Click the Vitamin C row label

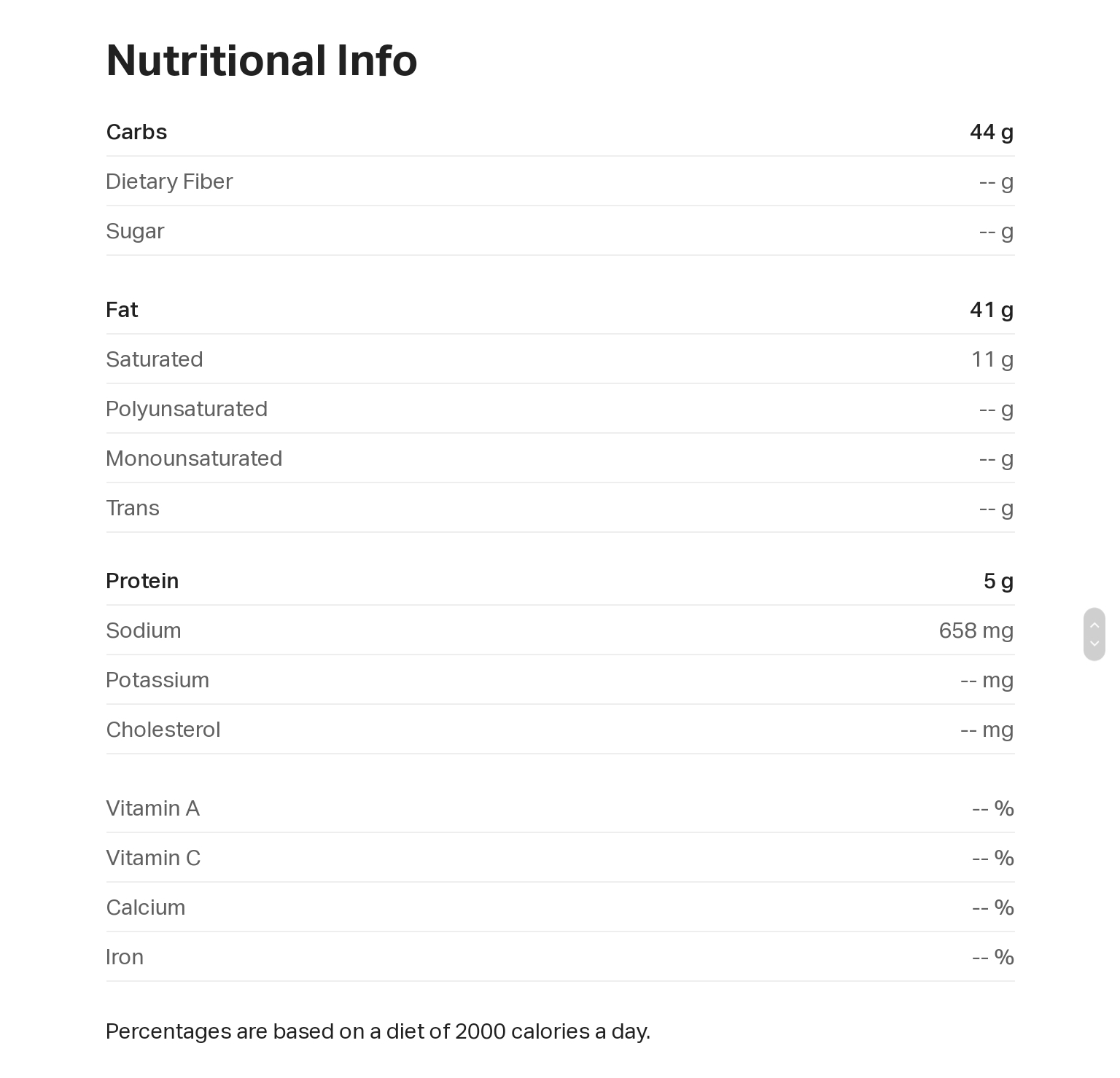click(153, 858)
